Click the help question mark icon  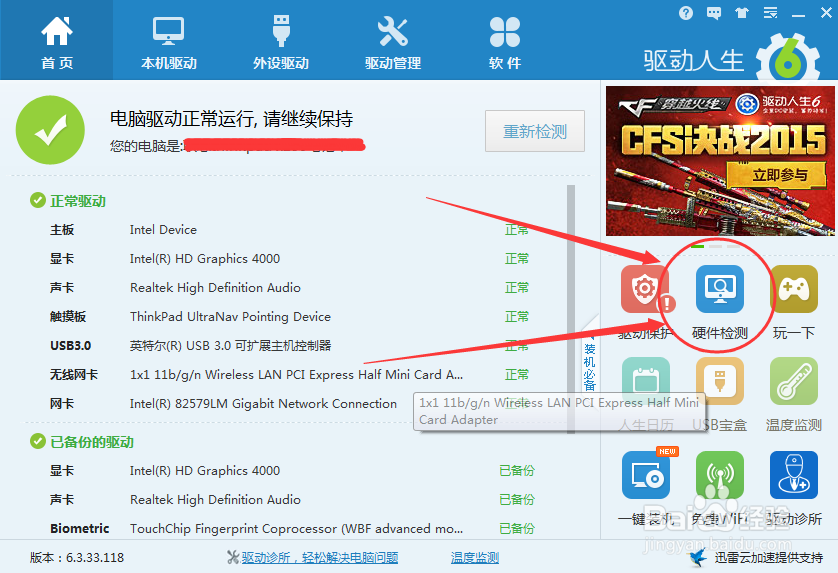(x=686, y=13)
